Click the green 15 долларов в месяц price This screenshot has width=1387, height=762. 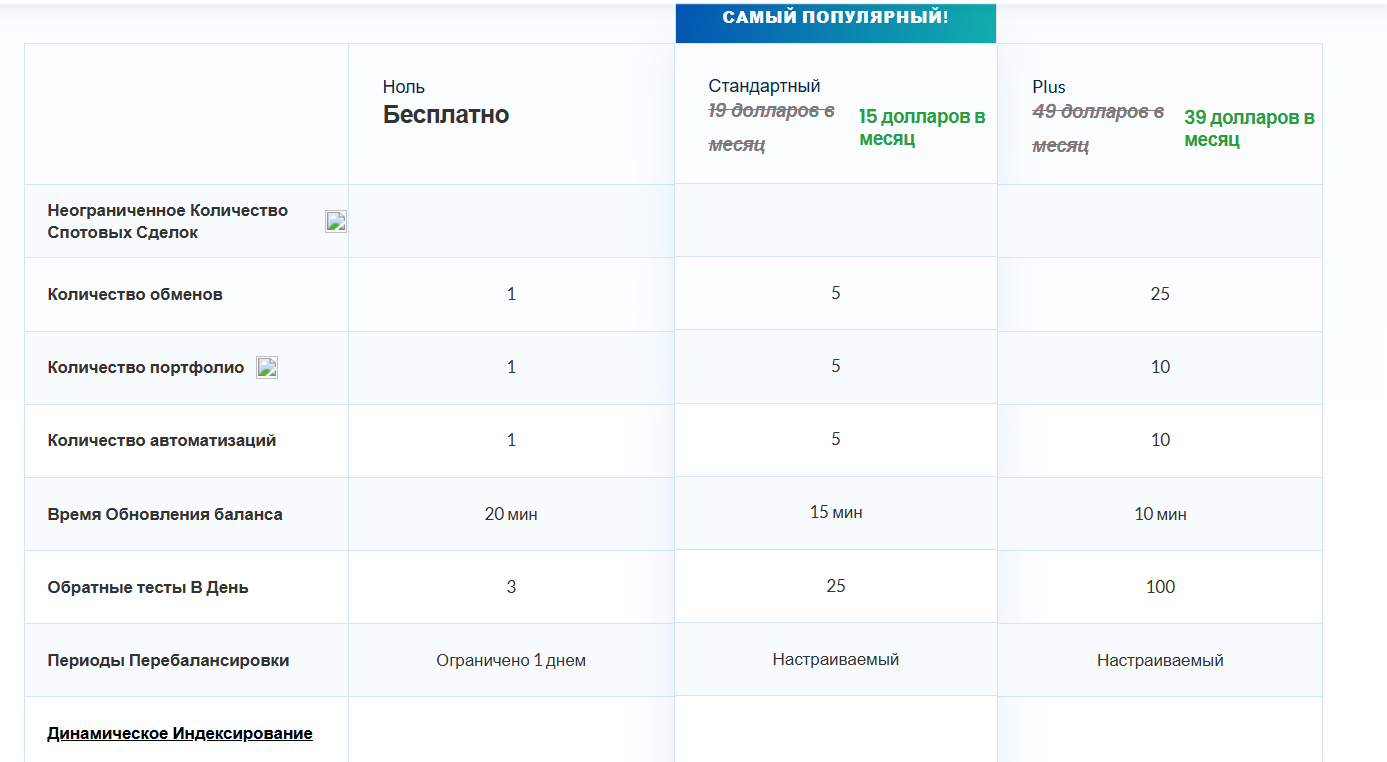pos(922,128)
